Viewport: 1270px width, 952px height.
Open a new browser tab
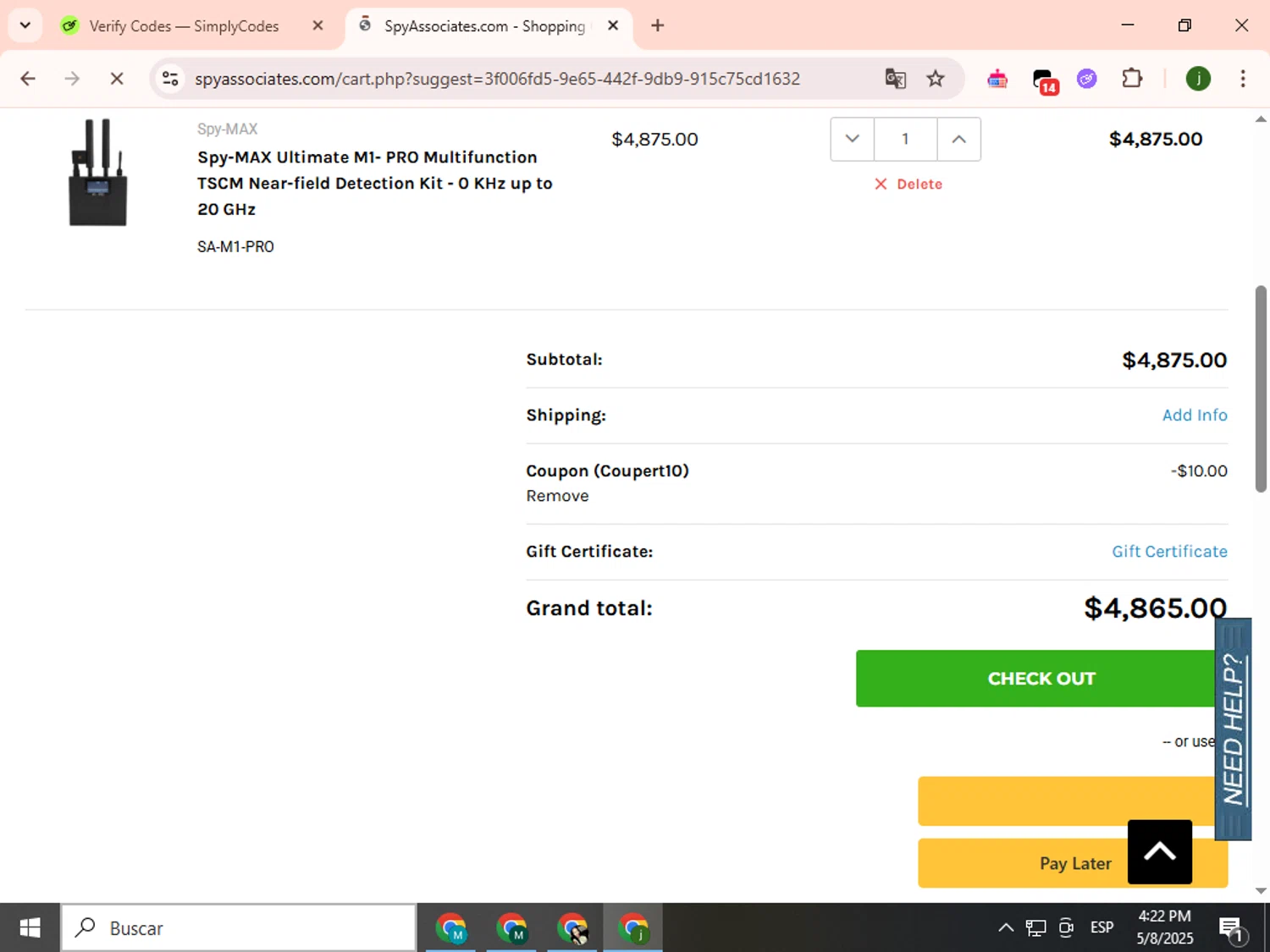[657, 25]
